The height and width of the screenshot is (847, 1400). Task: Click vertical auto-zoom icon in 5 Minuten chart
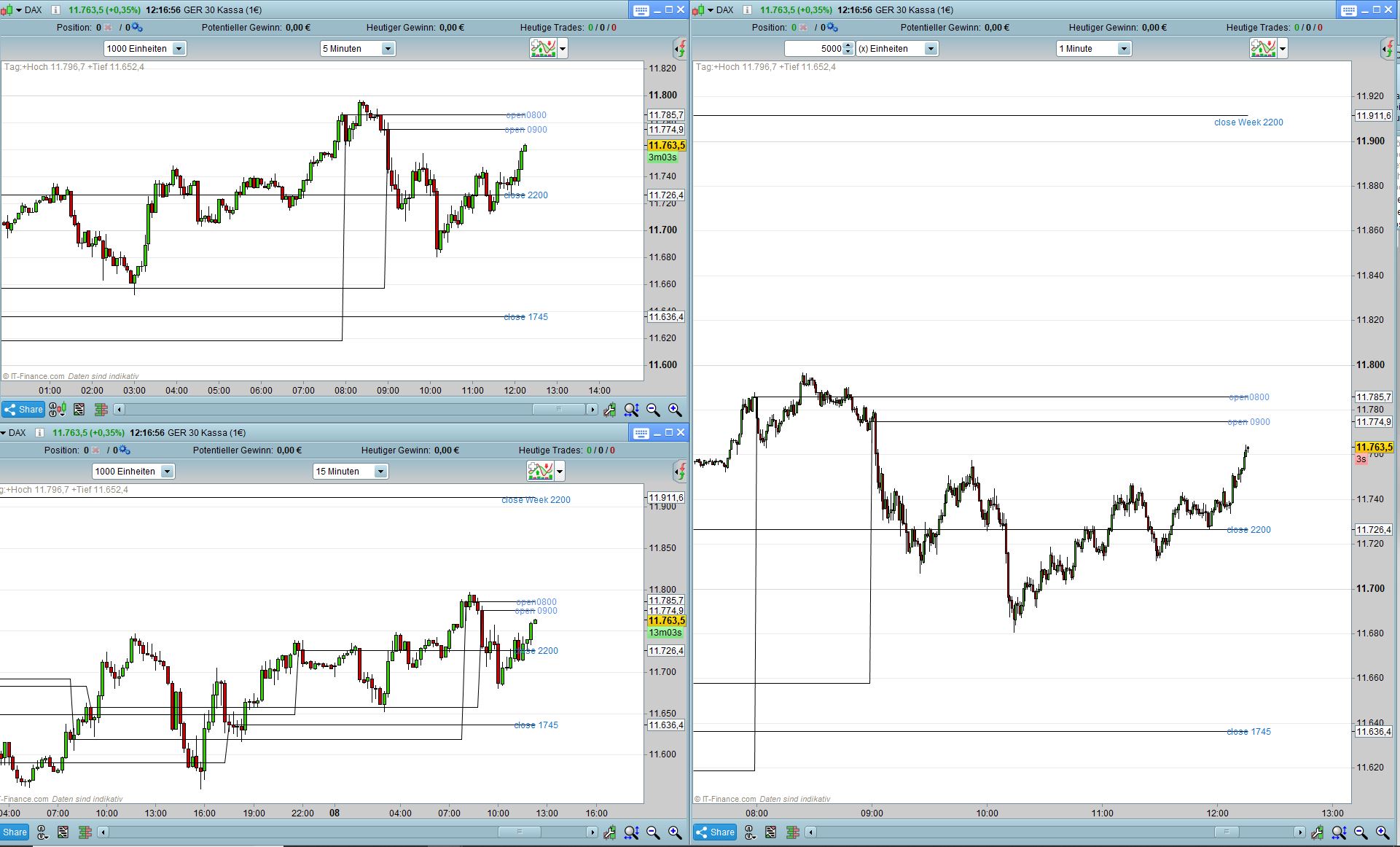[x=631, y=410]
